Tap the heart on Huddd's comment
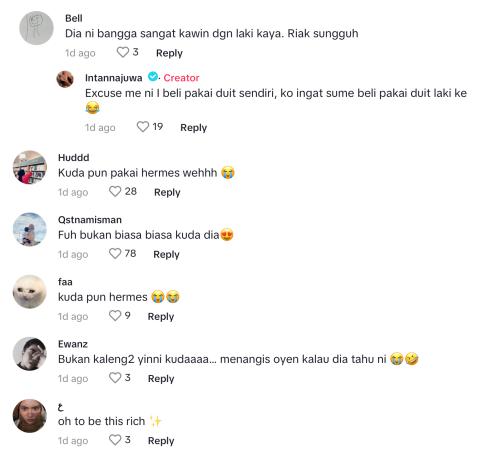This screenshot has width=500, height=454. [115, 191]
